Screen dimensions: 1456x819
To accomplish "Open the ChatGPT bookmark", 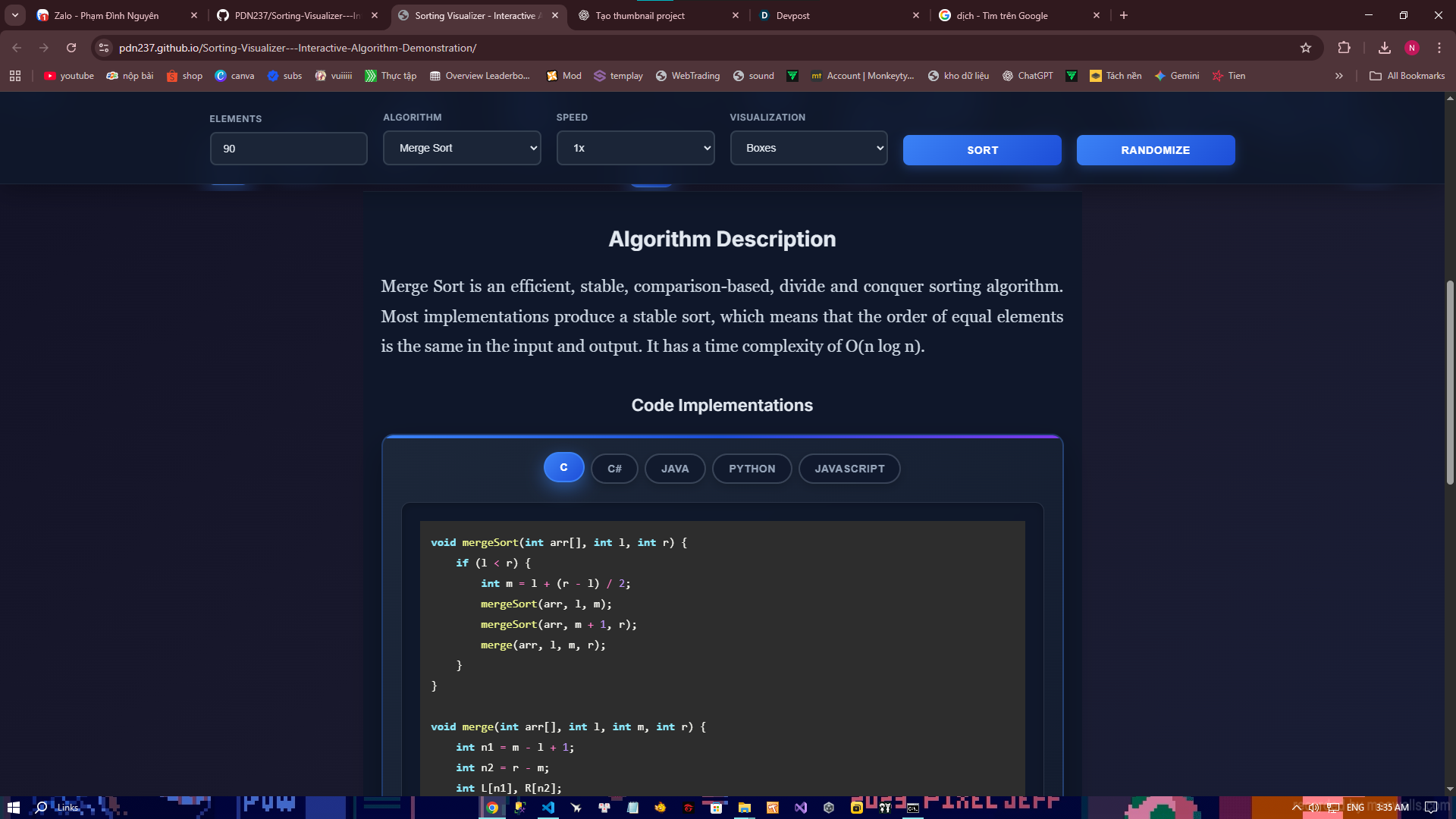I will click(1028, 76).
